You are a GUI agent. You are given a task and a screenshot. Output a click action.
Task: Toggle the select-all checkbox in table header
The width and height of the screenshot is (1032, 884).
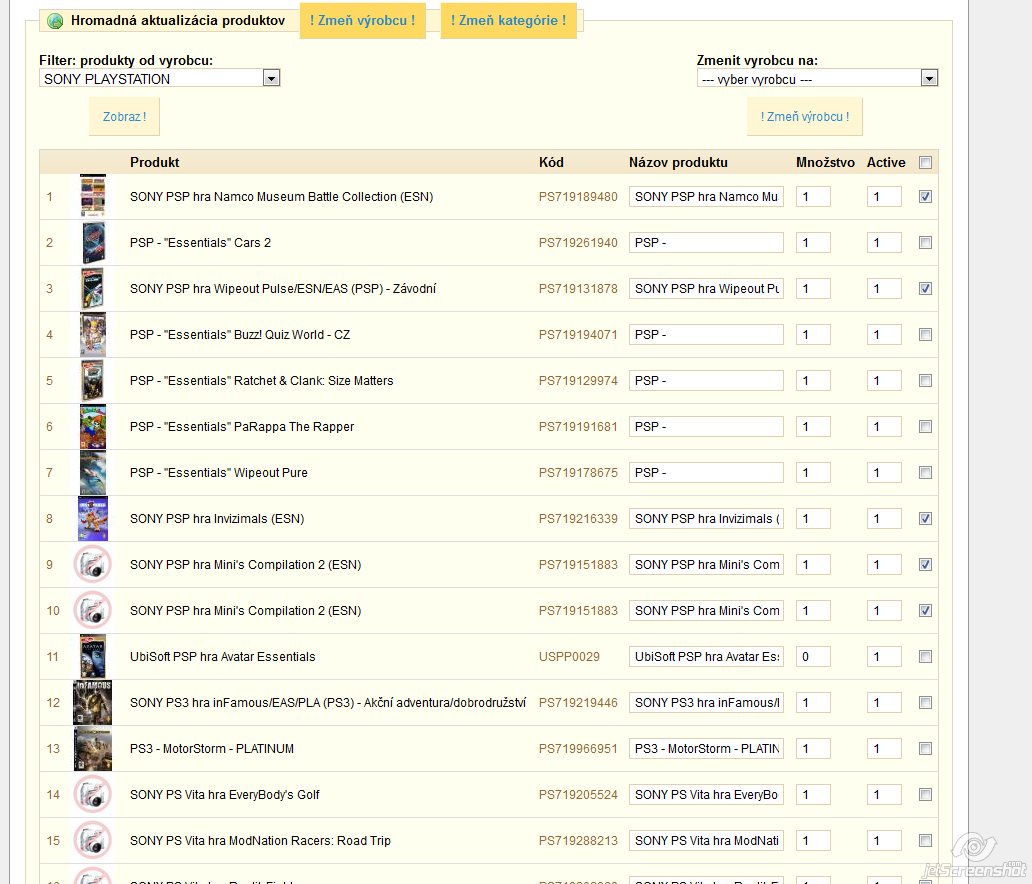tap(925, 163)
